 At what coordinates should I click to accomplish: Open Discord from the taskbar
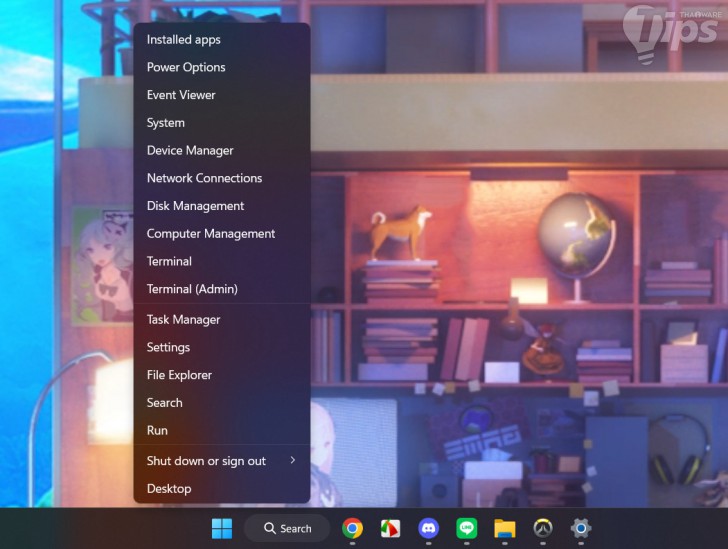429,529
